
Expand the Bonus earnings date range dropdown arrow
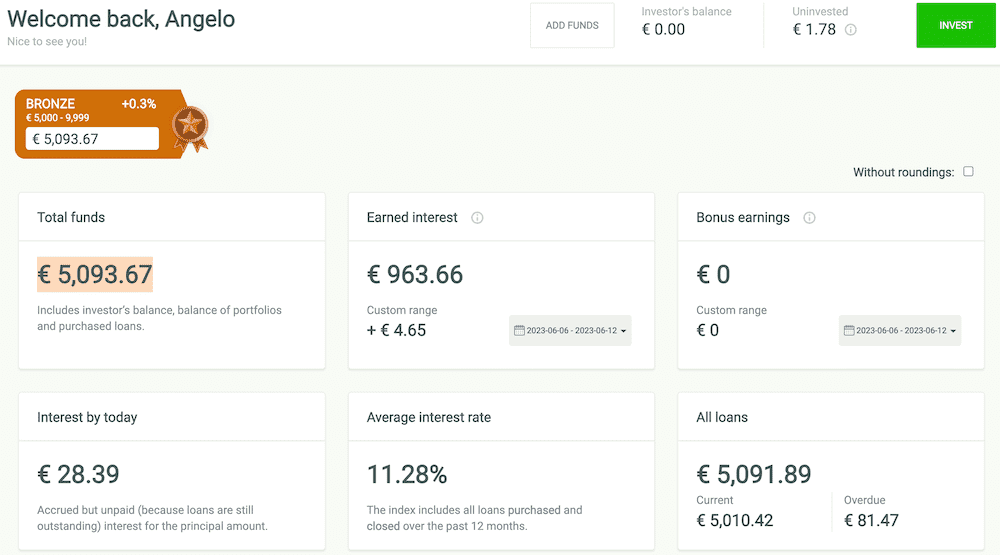coord(953,331)
